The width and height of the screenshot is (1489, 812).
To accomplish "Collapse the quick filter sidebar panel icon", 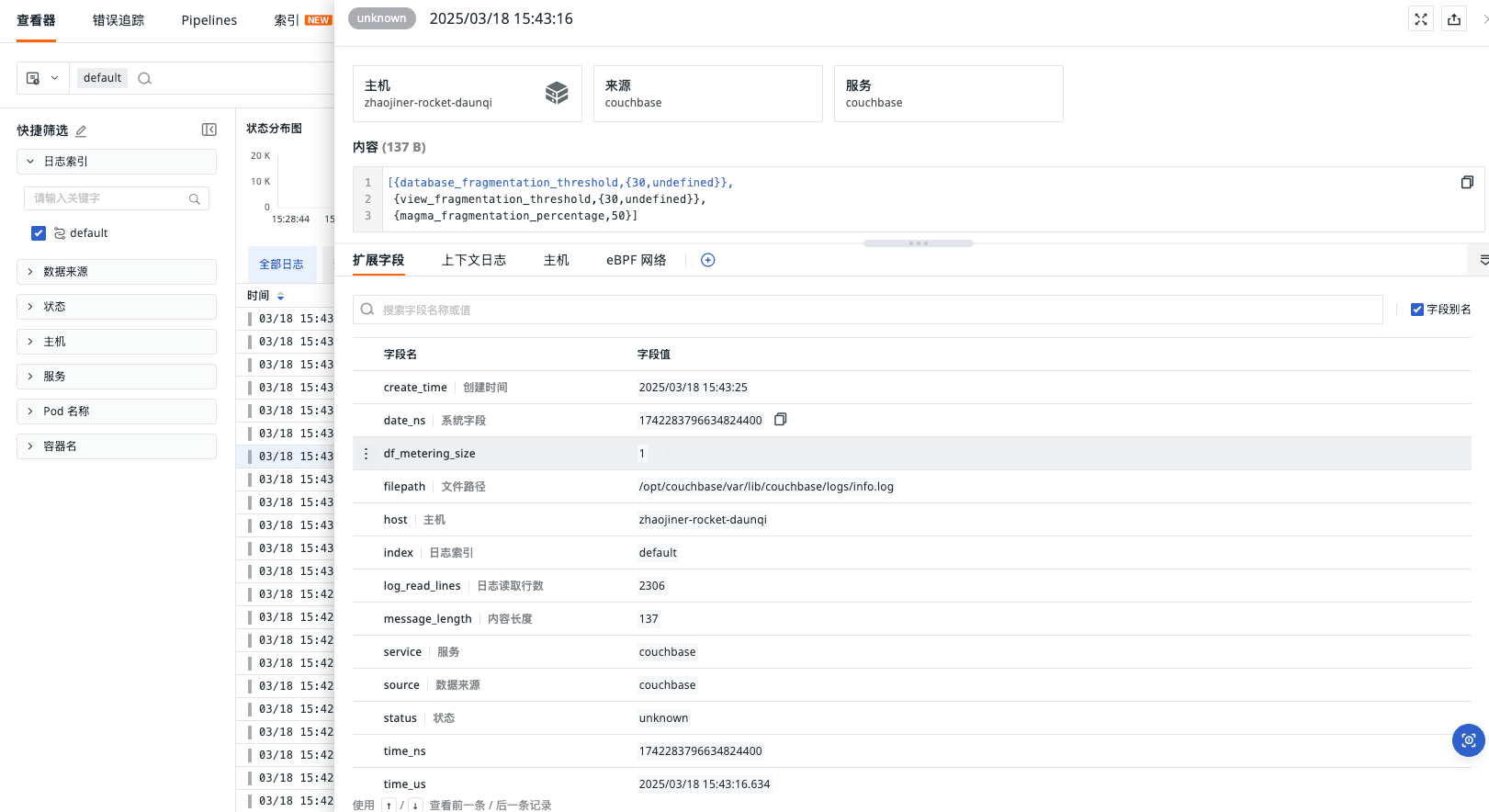I will [209, 130].
